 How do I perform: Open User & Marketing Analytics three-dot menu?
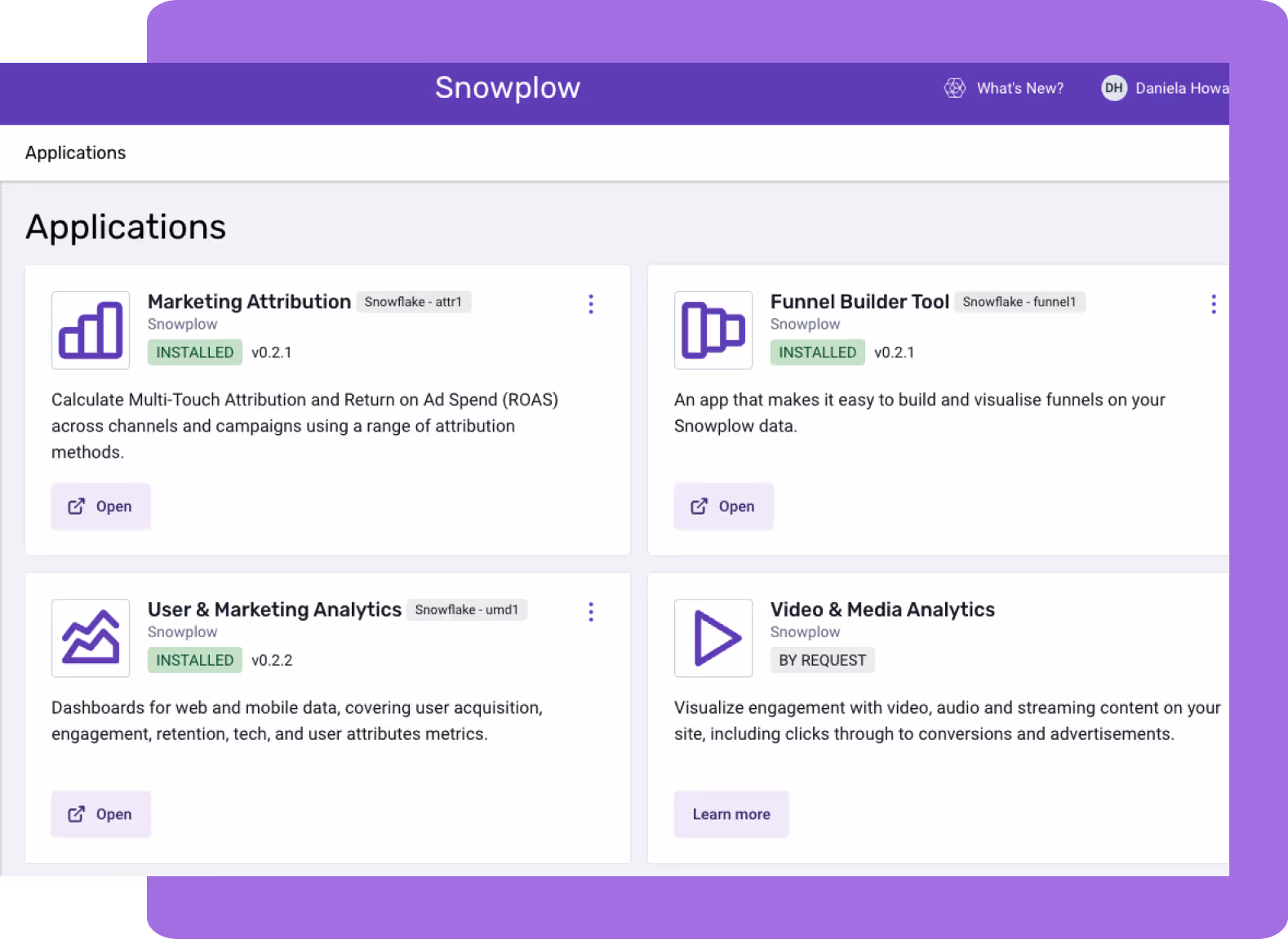tap(591, 612)
